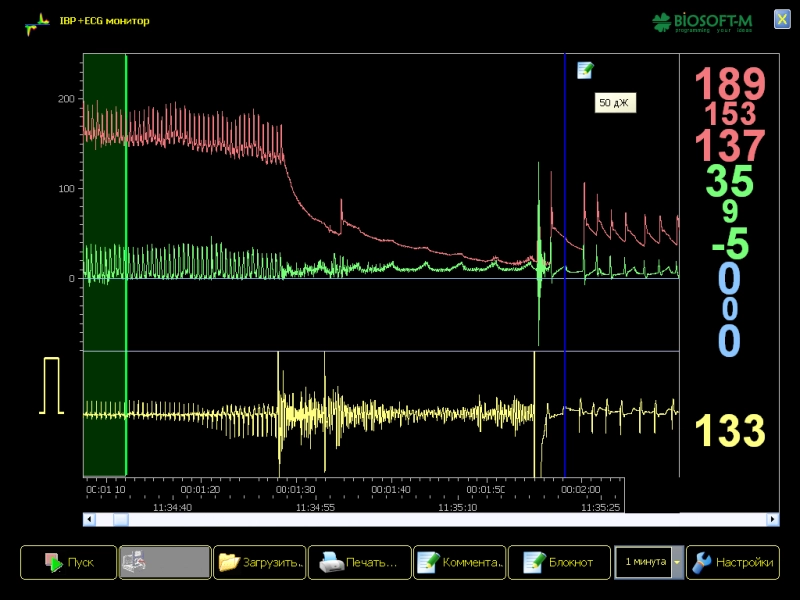Click the red systolic pressure value 189
The height and width of the screenshot is (600, 800).
tap(729, 84)
